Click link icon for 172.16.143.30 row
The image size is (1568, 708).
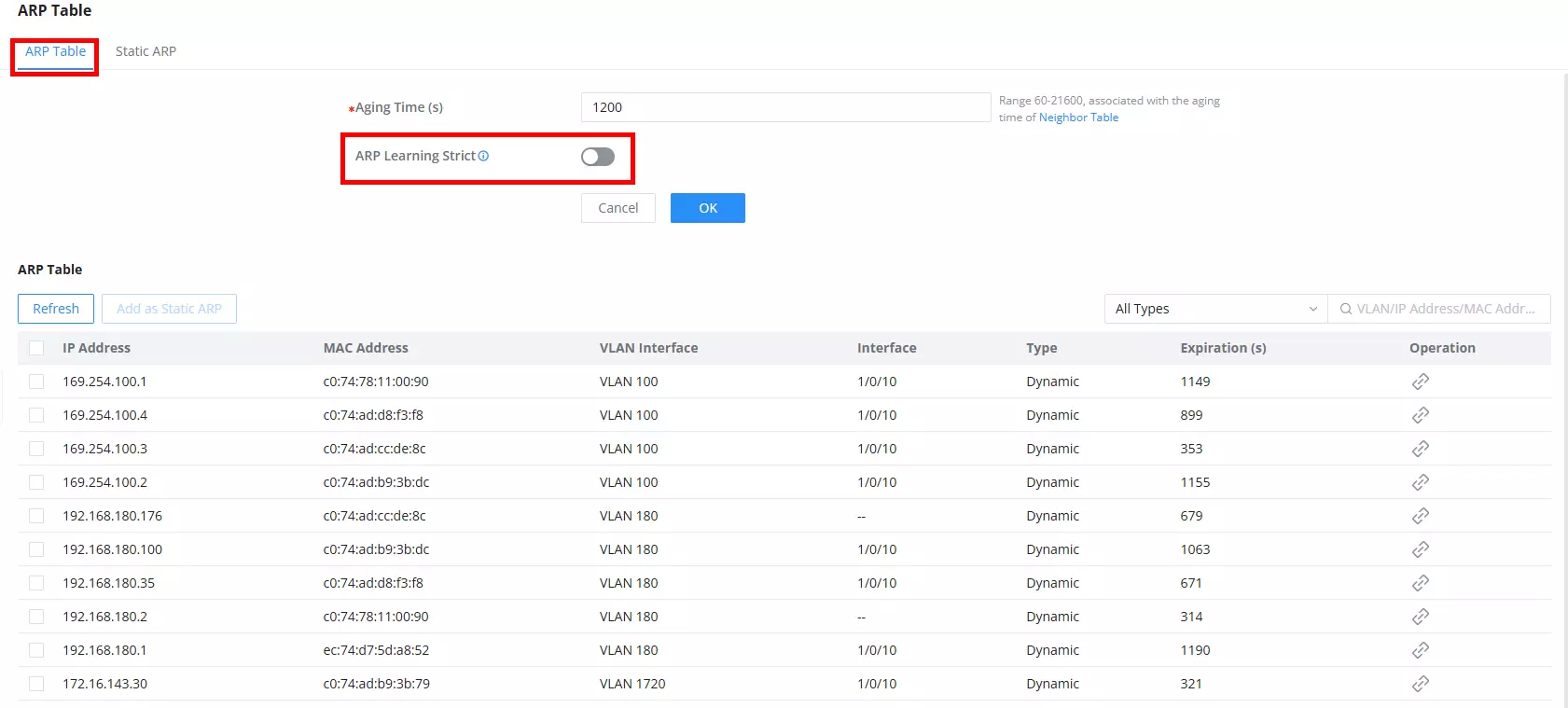click(1420, 684)
